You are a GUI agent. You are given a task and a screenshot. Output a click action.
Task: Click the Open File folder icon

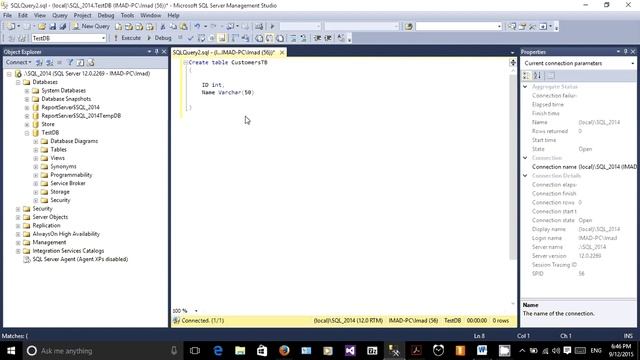(42, 26)
